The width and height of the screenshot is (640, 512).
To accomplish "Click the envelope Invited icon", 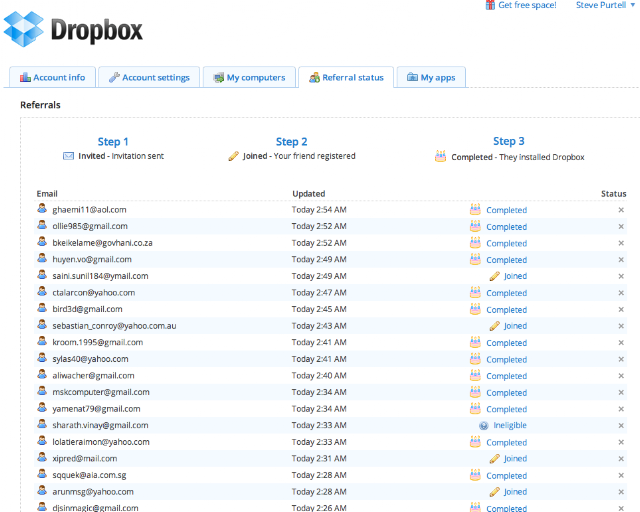I will 68,156.
